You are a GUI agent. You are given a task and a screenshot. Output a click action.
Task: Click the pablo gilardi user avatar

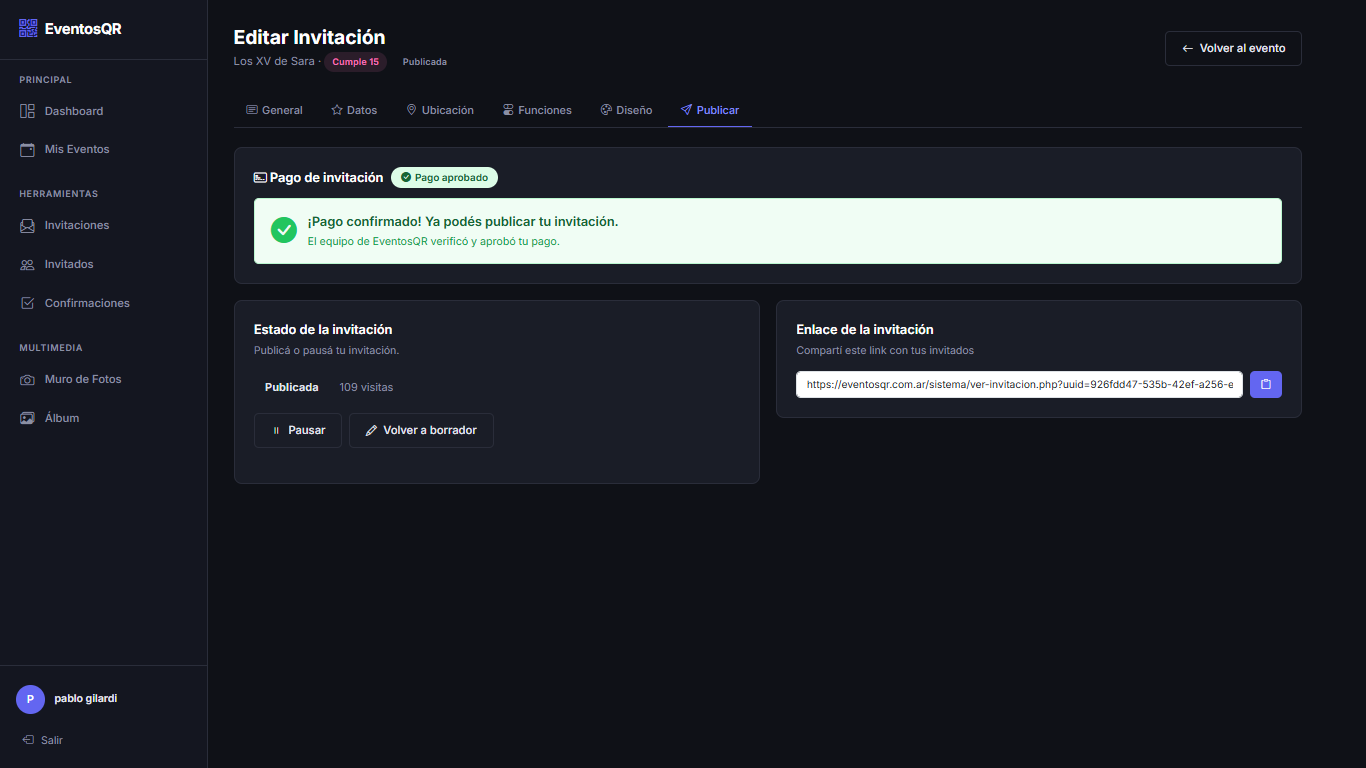tap(30, 699)
